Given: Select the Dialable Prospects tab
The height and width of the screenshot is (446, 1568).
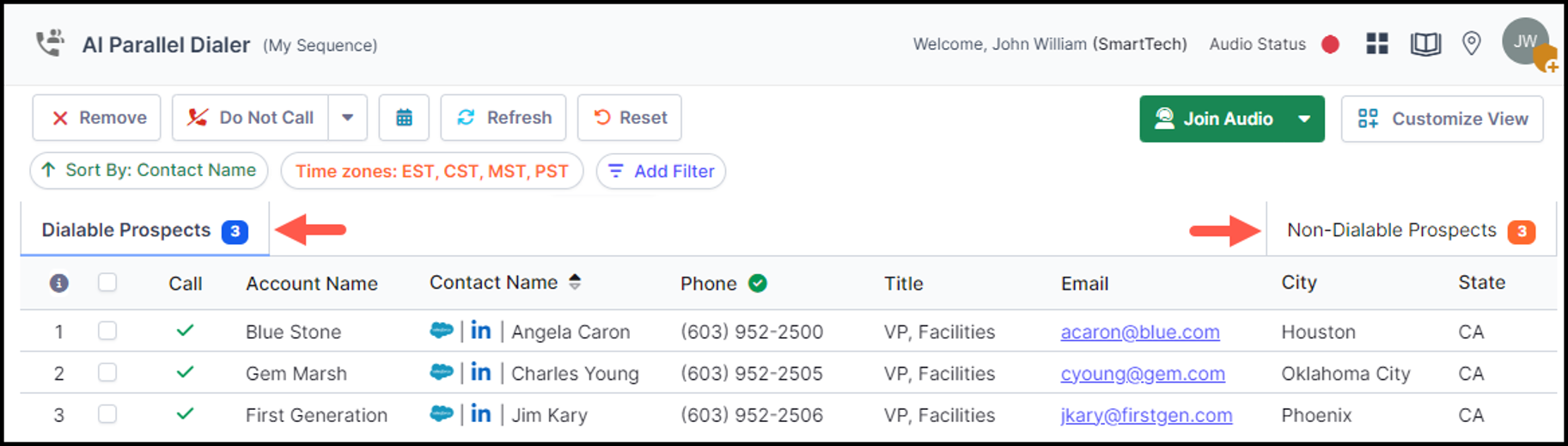Looking at the screenshot, I should pyautogui.click(x=144, y=230).
